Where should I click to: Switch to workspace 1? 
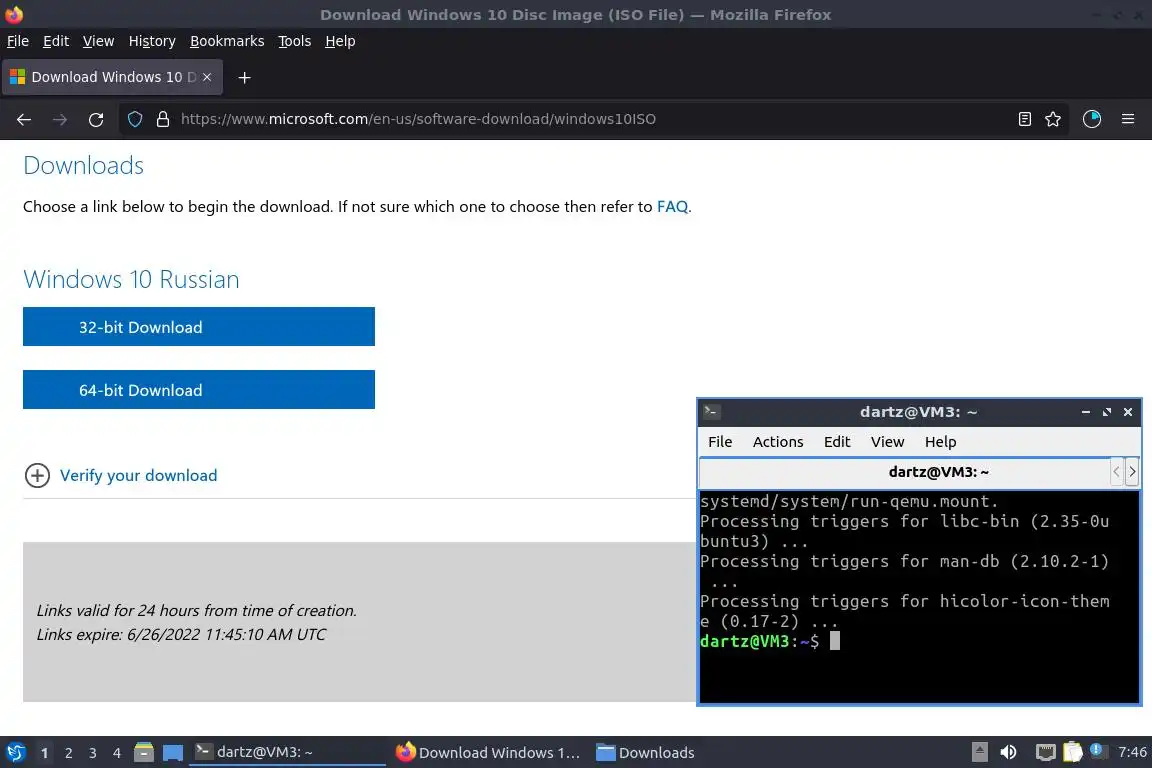point(44,753)
